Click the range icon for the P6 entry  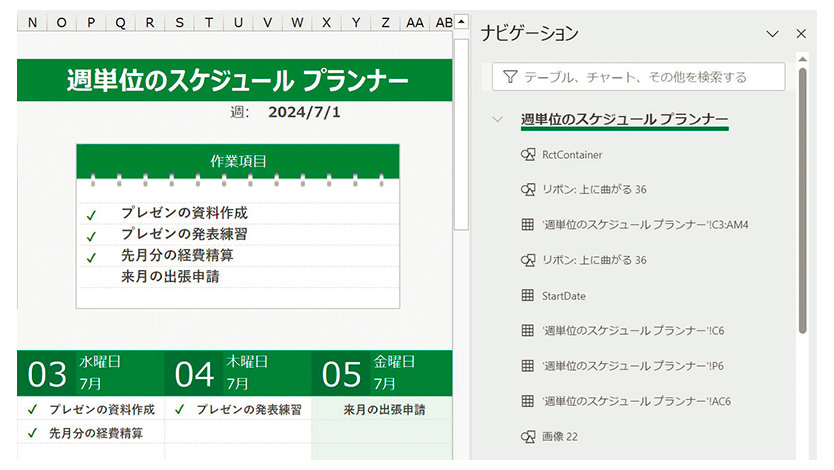(x=529, y=366)
